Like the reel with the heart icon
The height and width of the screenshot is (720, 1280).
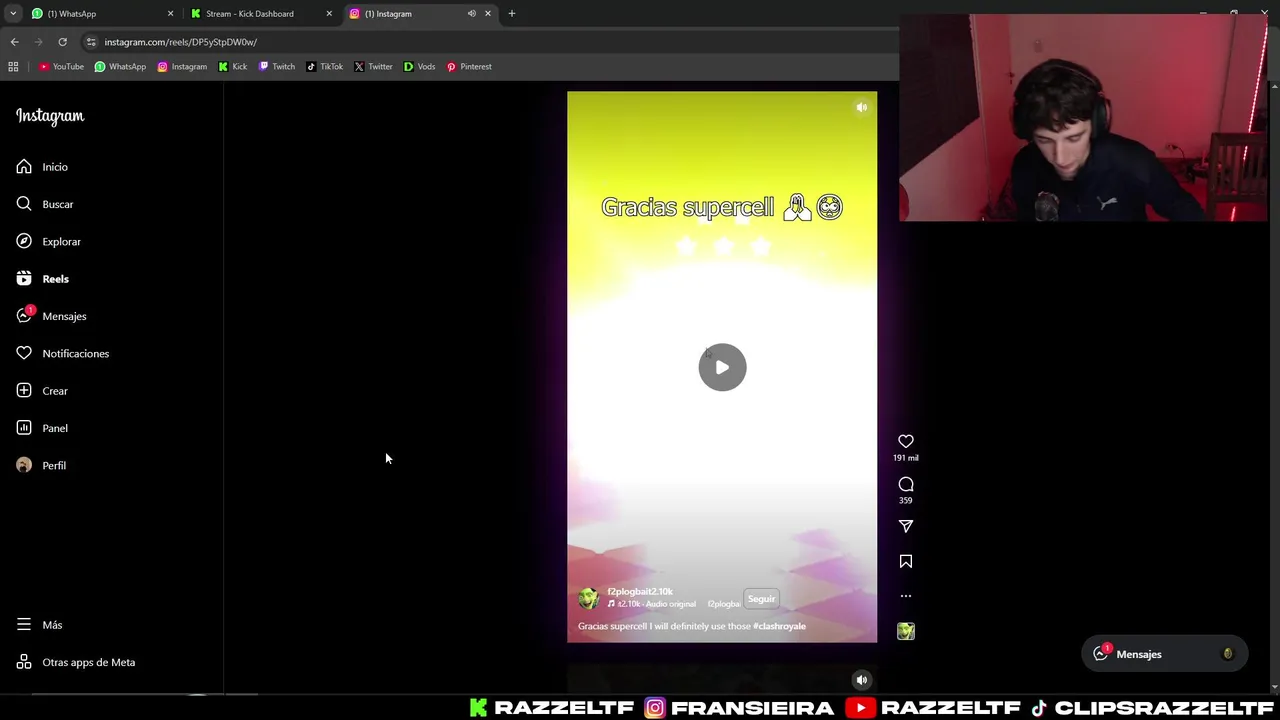tap(906, 441)
